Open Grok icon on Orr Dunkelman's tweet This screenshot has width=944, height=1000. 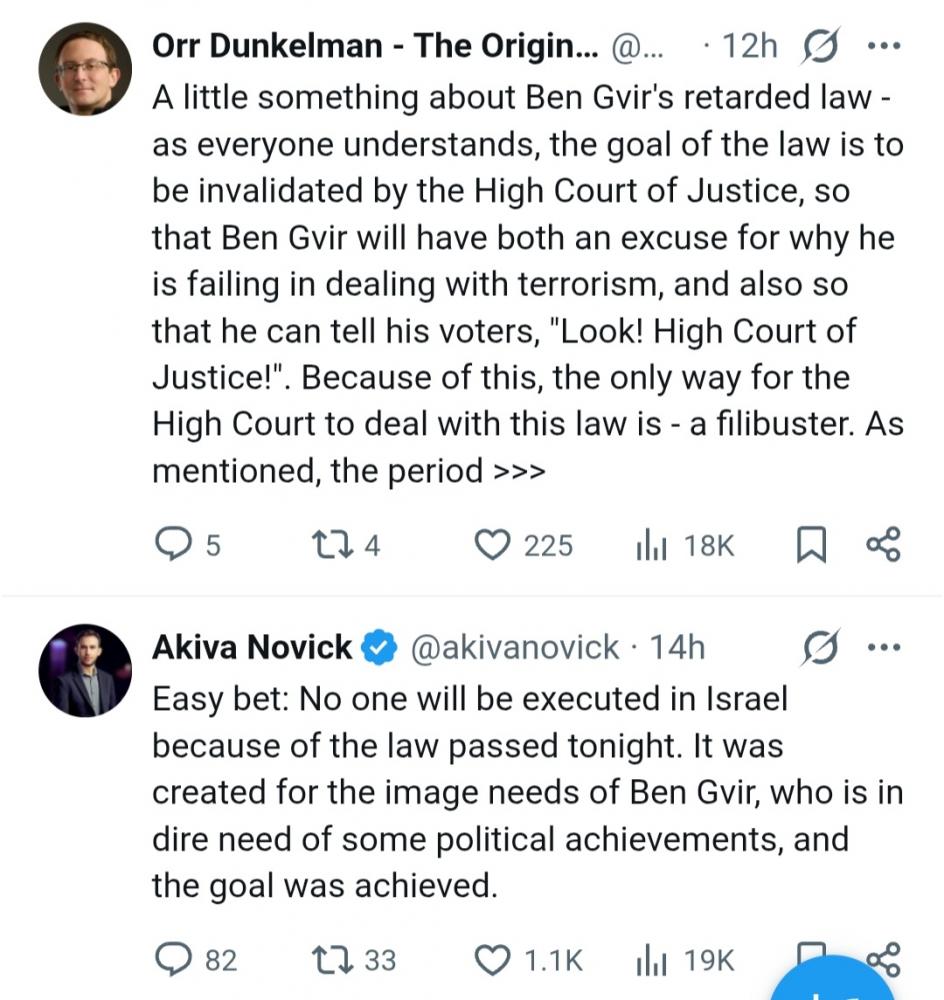point(820,47)
